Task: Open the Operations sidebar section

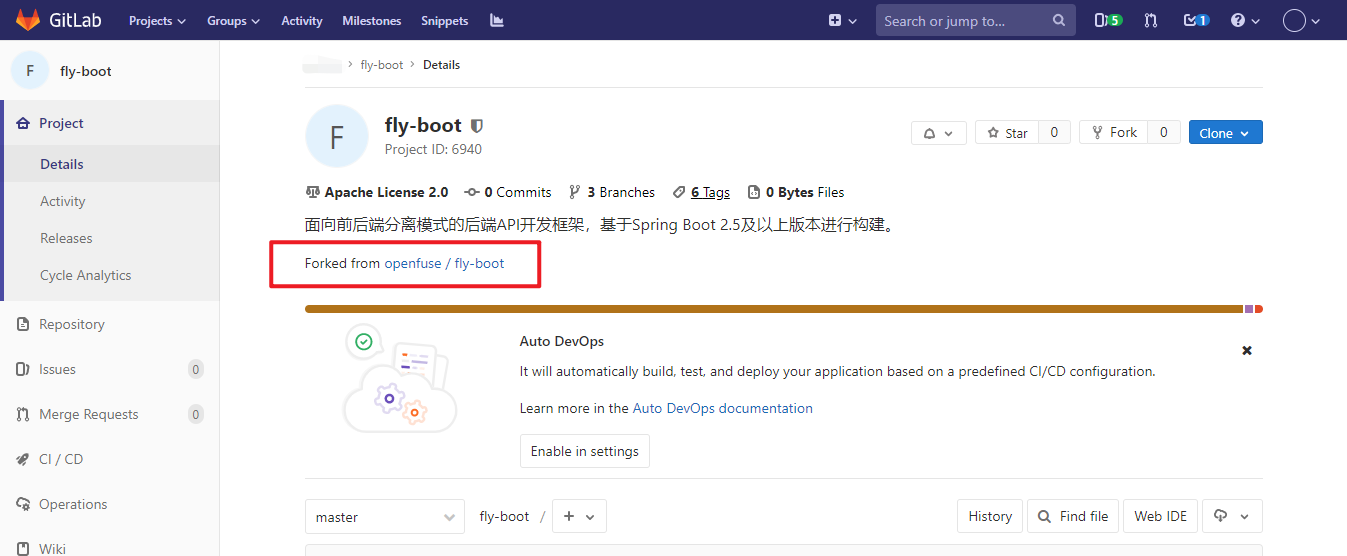Action: [x=73, y=504]
